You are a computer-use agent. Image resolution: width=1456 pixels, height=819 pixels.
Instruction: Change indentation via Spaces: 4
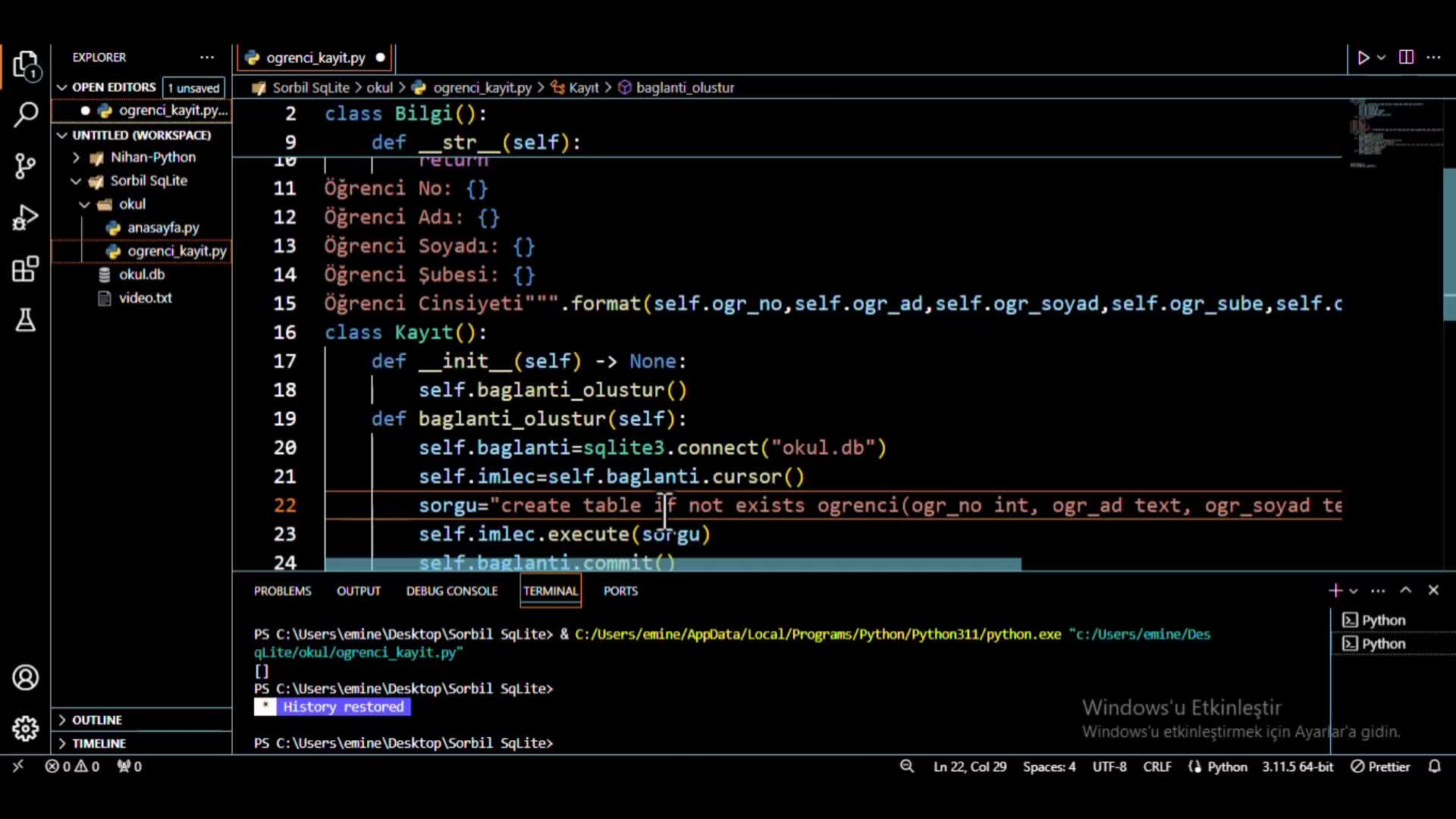tap(1049, 767)
